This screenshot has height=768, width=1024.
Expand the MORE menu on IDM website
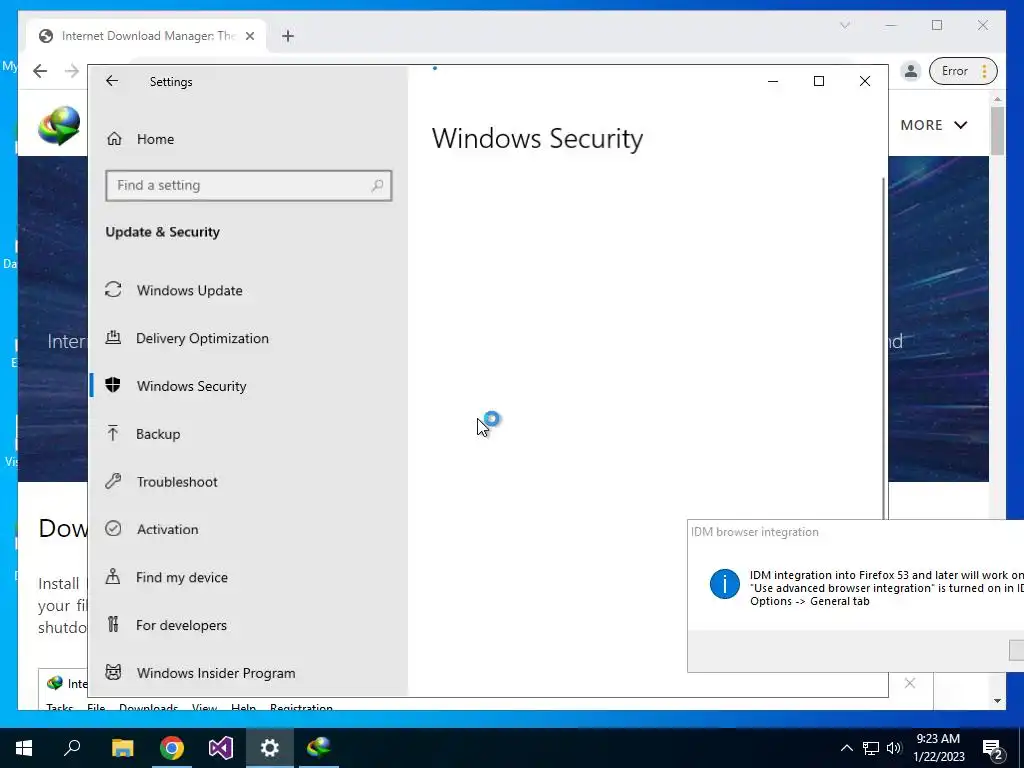tap(934, 125)
